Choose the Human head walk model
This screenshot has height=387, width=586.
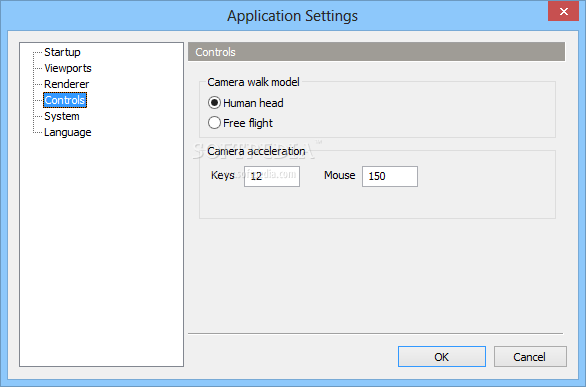click(x=246, y=103)
